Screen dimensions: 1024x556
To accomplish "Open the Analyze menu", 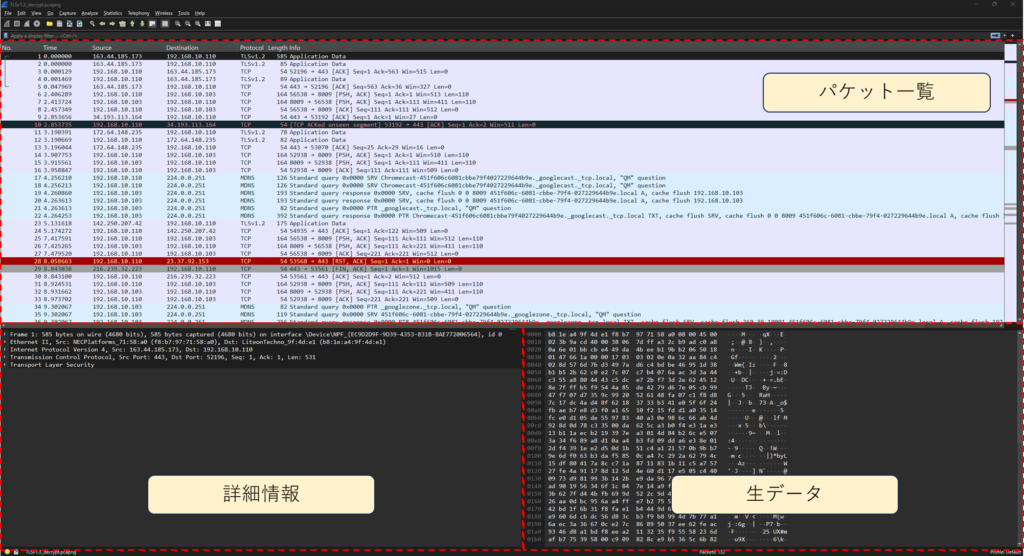I will pyautogui.click(x=90, y=13).
